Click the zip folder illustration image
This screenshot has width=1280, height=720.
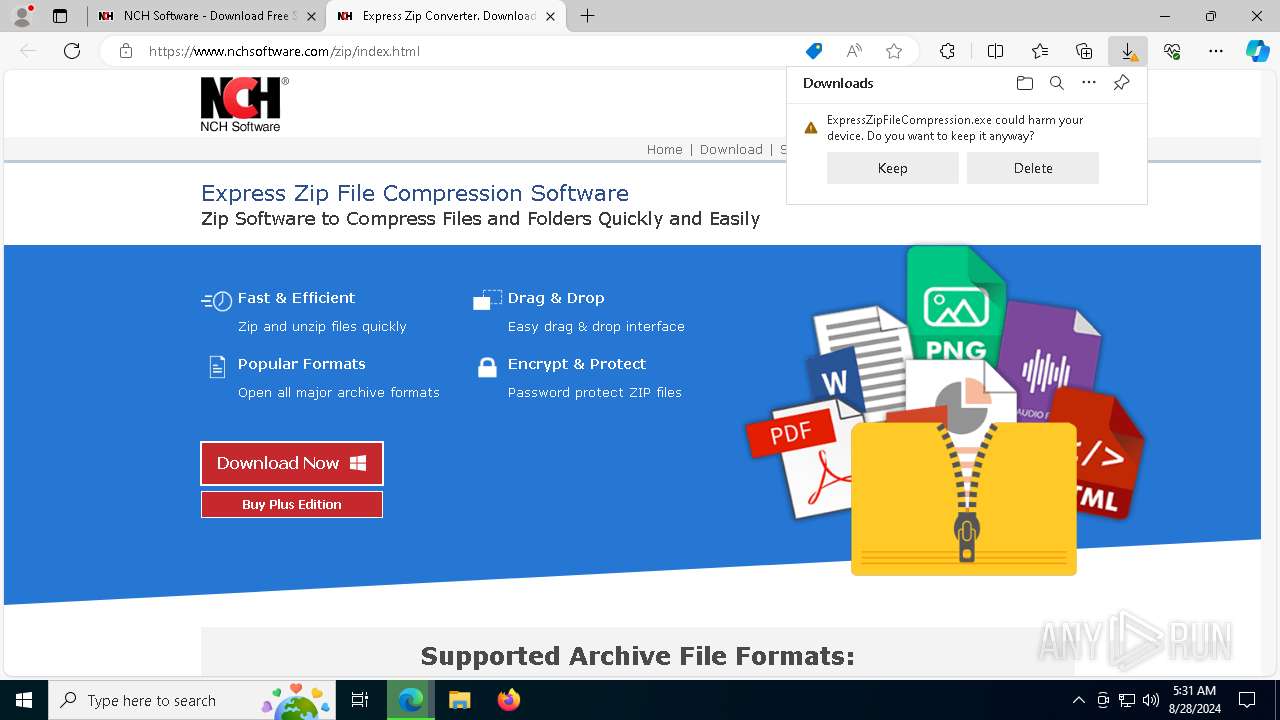[946, 410]
